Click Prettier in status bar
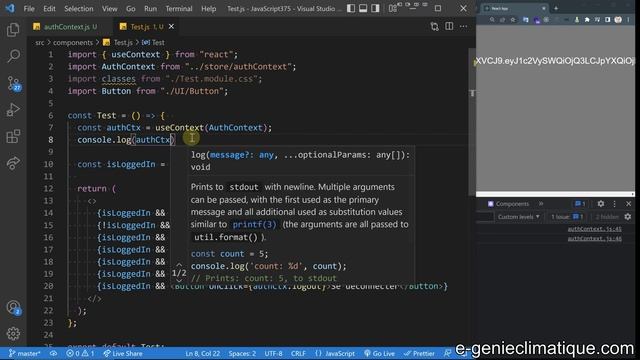The image size is (640, 360). (419, 353)
